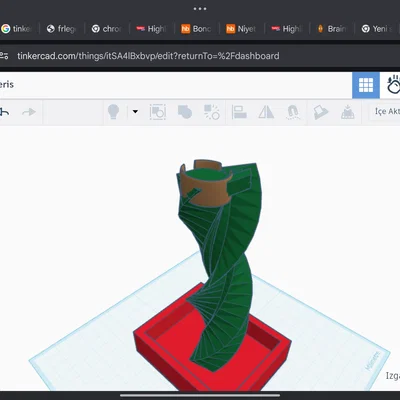The width and height of the screenshot is (400, 400).
Task: Select the Align tool icon
Action: point(239,112)
